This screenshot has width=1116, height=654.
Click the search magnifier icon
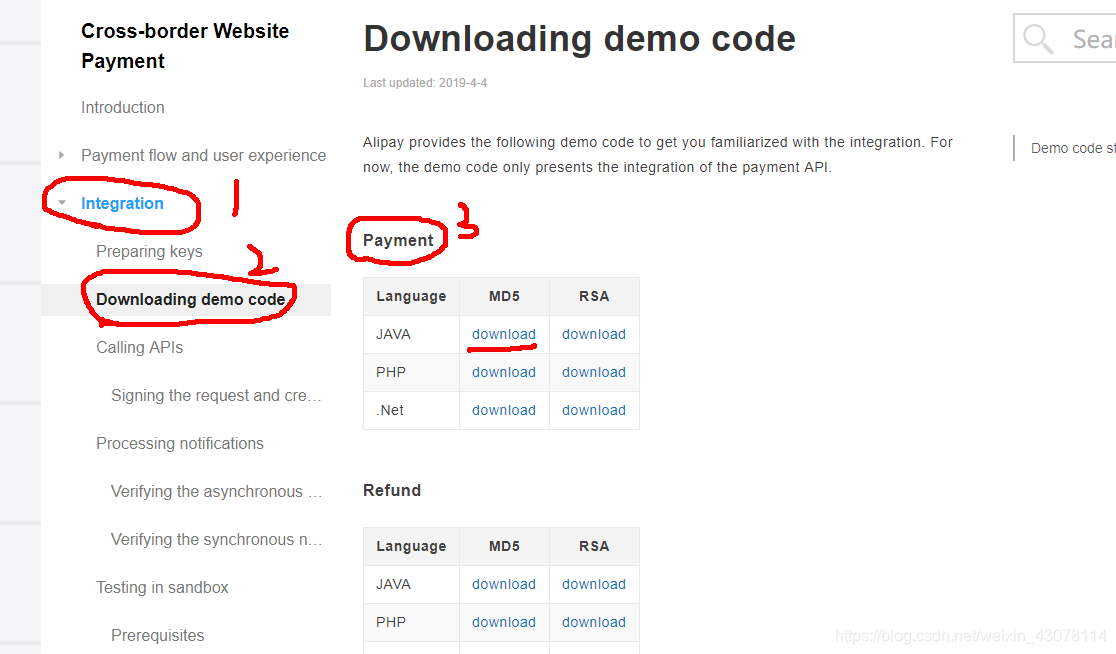click(x=1038, y=38)
